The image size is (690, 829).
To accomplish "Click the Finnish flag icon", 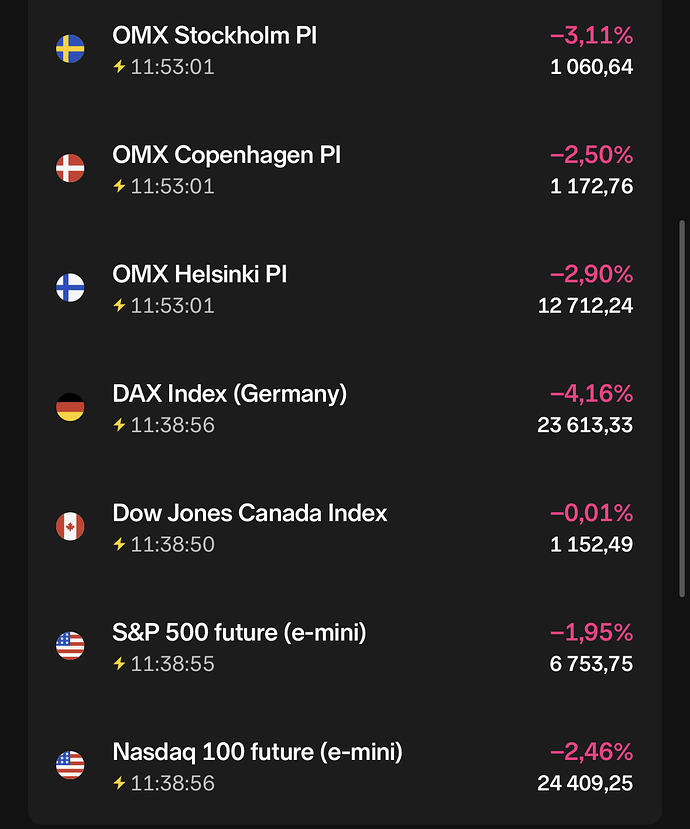I will pos(70,288).
